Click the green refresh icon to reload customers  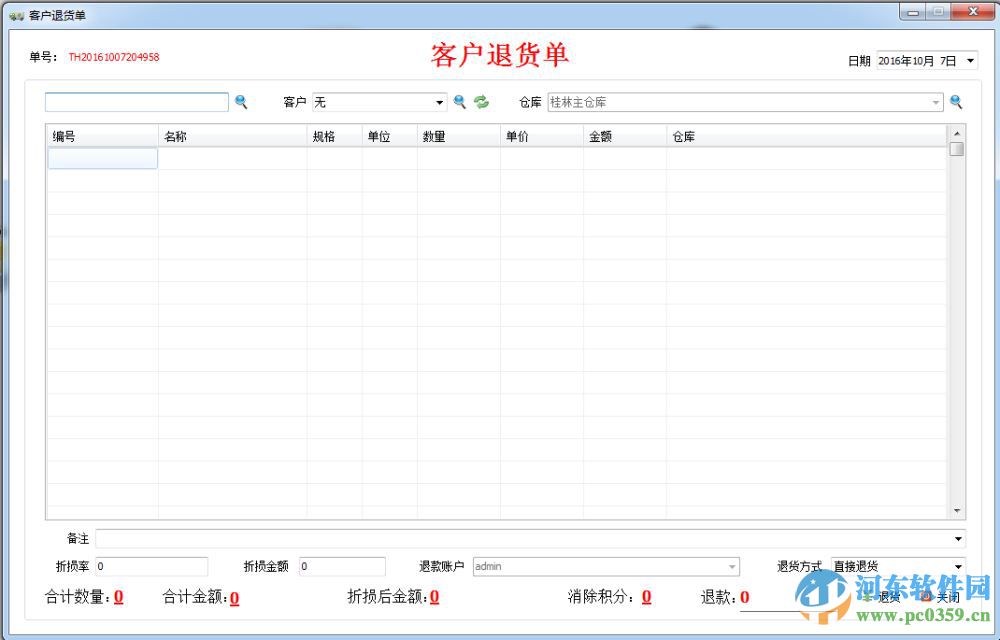pos(480,101)
